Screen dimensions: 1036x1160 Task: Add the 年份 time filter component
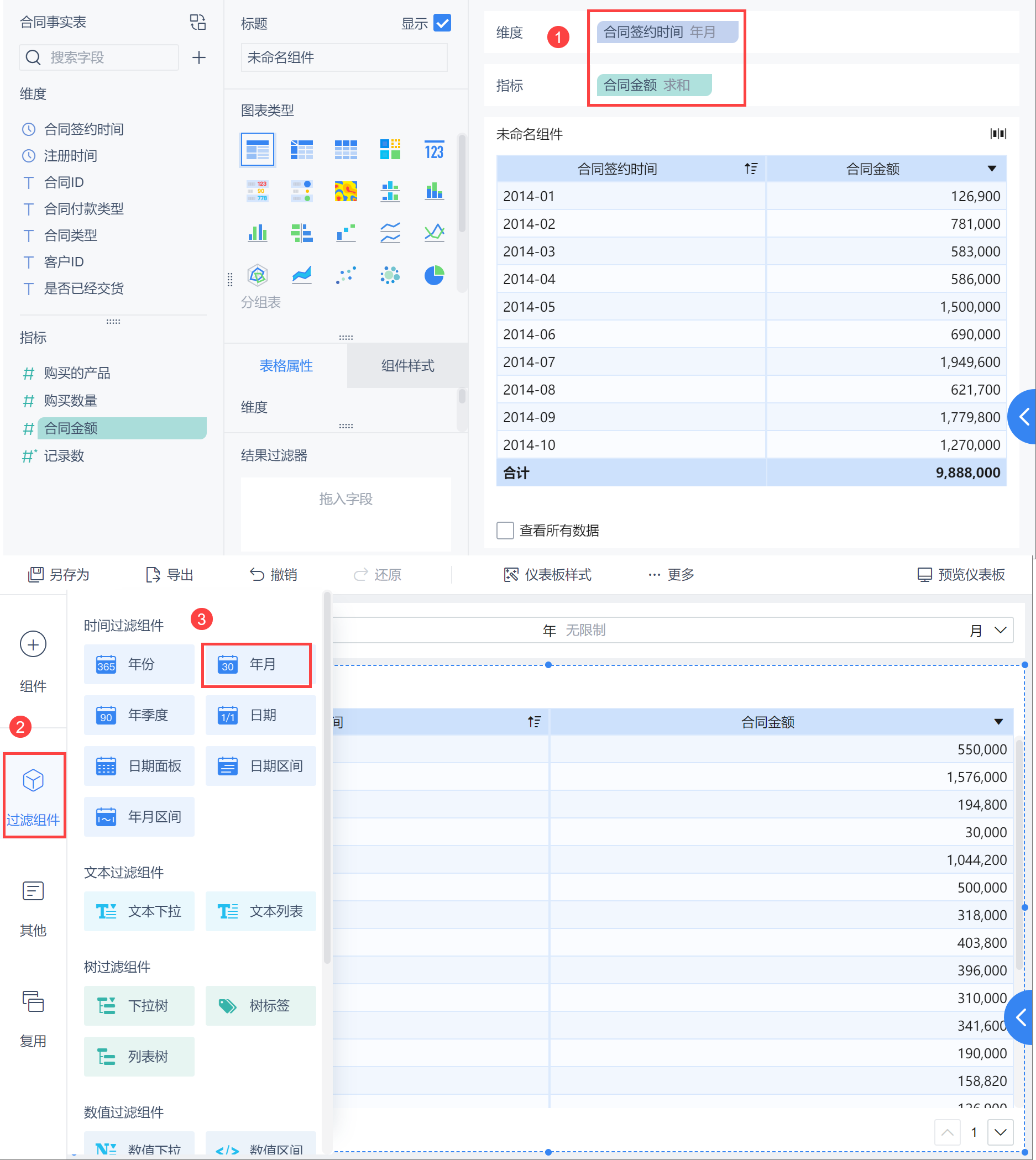(139, 664)
